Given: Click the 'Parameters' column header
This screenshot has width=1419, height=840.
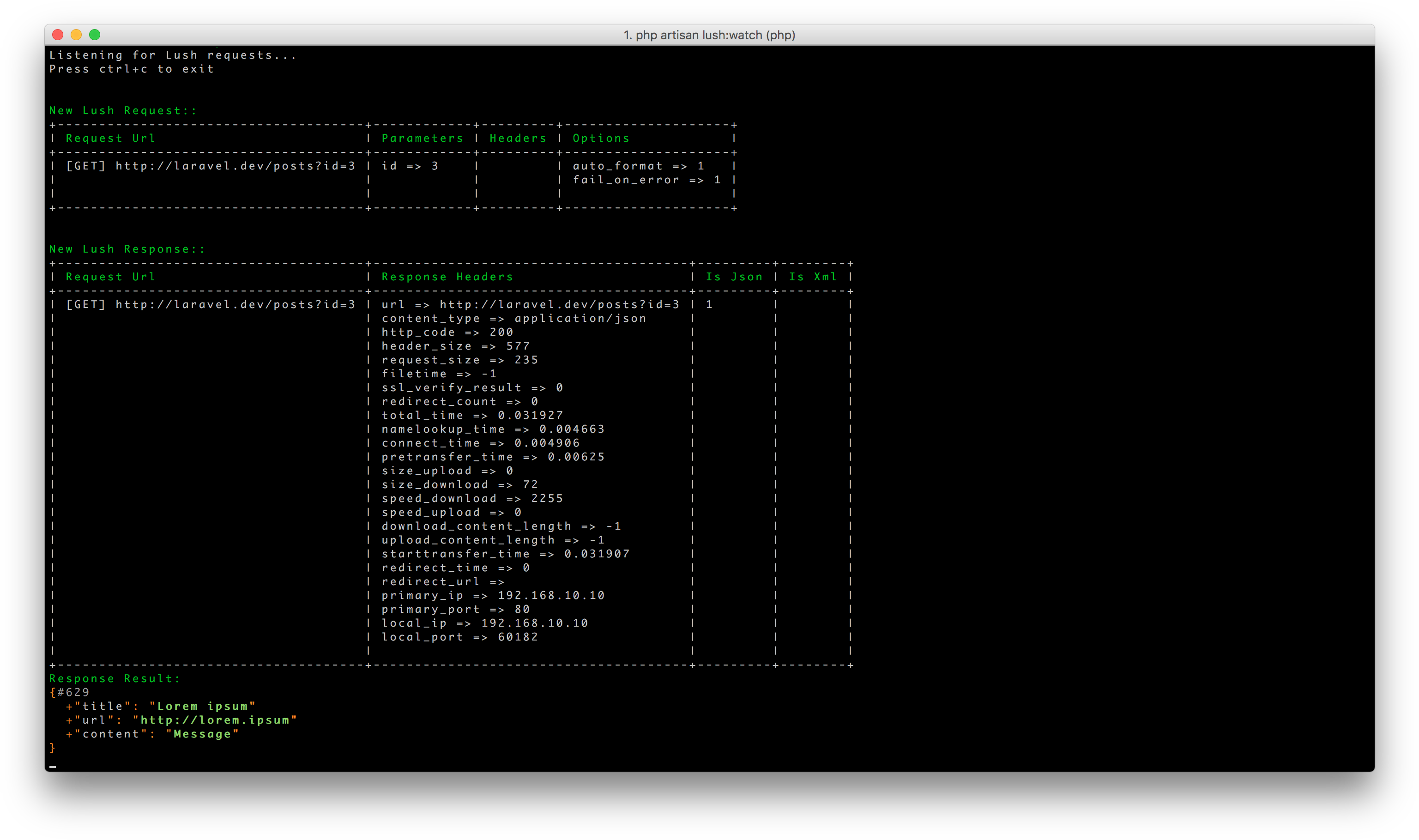Looking at the screenshot, I should tap(422, 138).
